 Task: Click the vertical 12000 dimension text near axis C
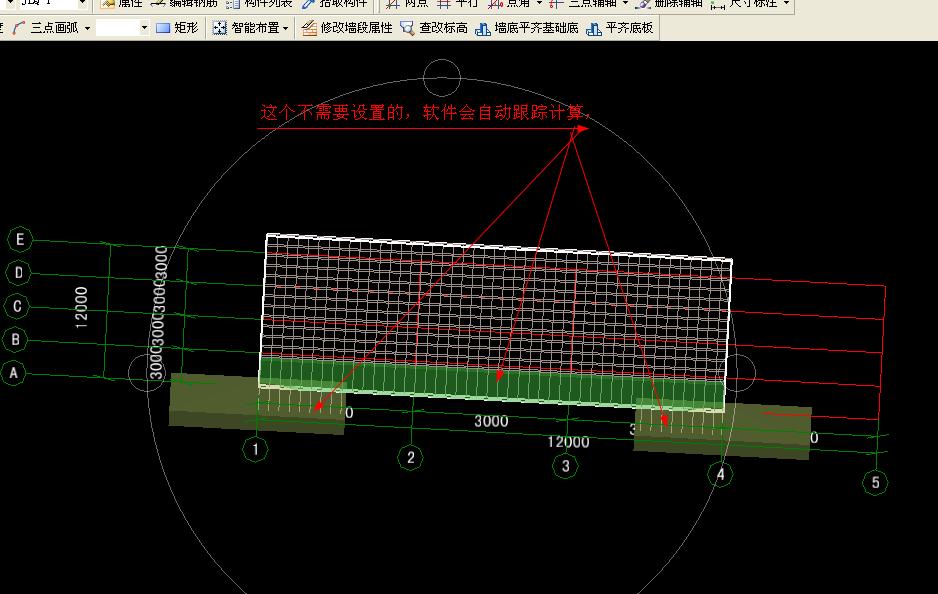coord(81,307)
